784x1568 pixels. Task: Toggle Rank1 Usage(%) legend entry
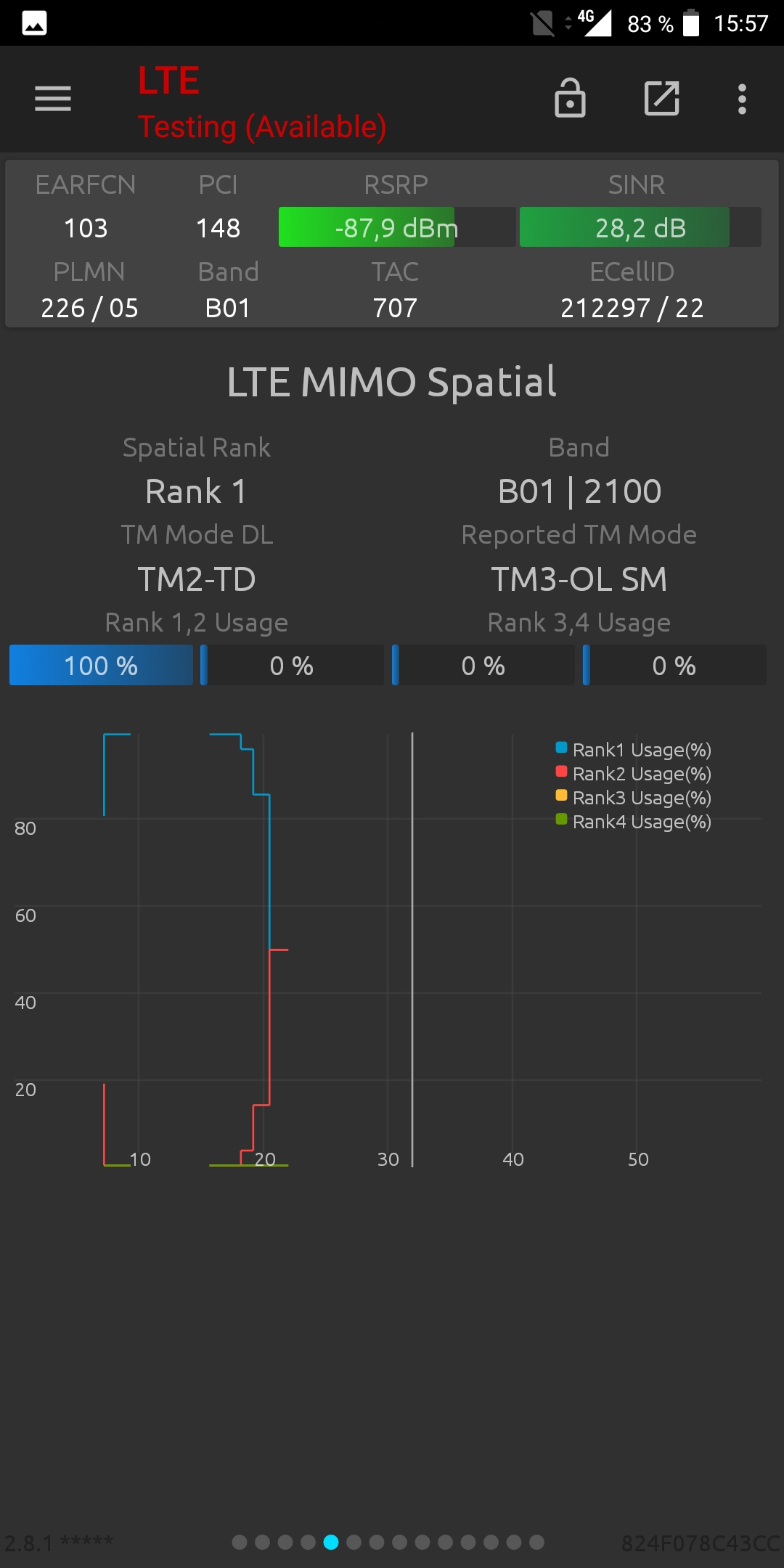click(x=633, y=749)
